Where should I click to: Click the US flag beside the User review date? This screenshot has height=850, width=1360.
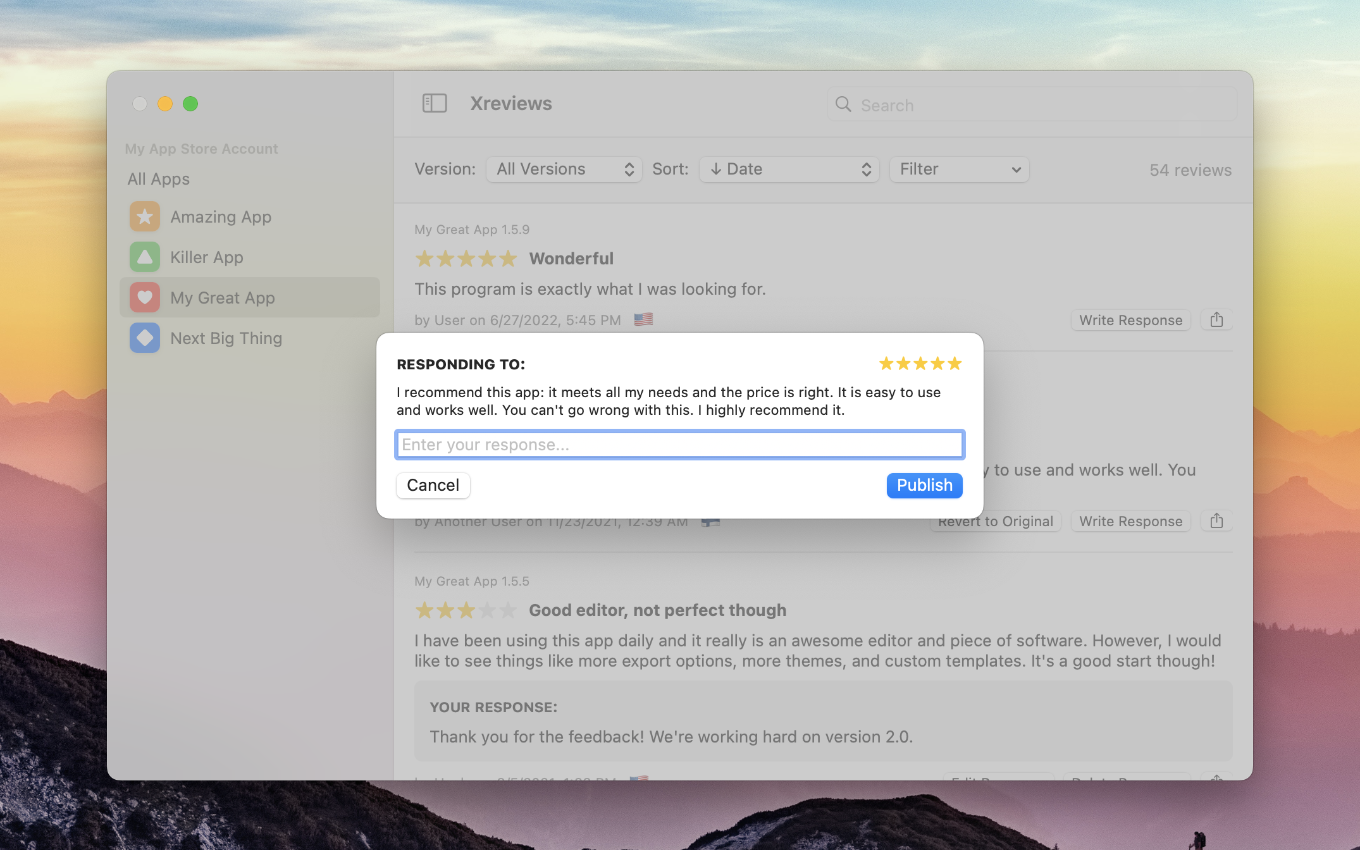coord(643,320)
